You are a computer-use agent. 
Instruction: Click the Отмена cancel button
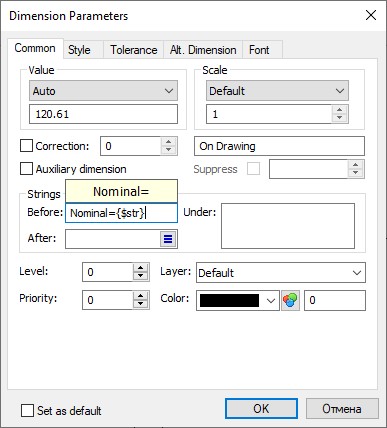tap(342, 409)
